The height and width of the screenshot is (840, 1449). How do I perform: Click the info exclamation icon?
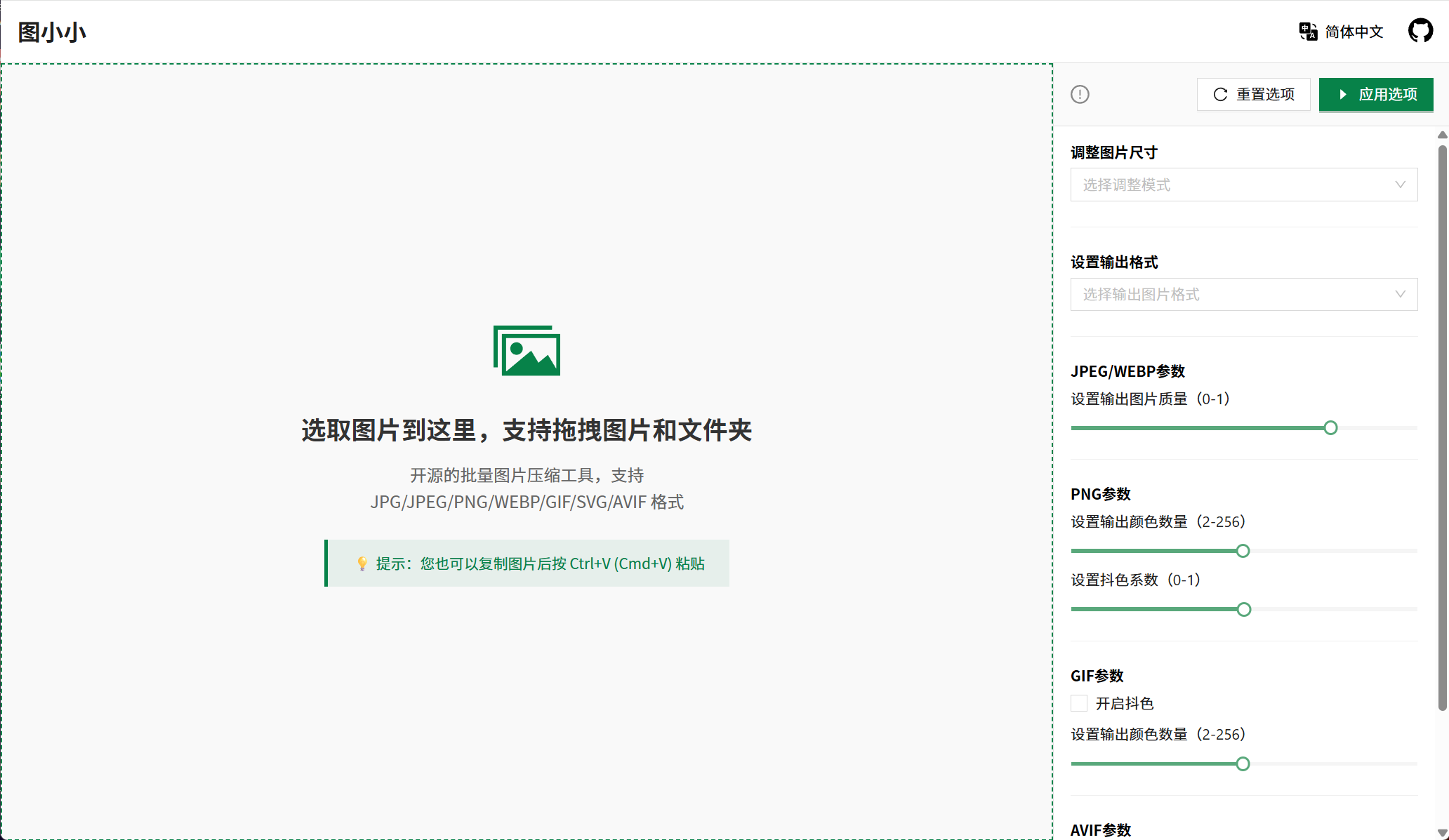click(1080, 94)
